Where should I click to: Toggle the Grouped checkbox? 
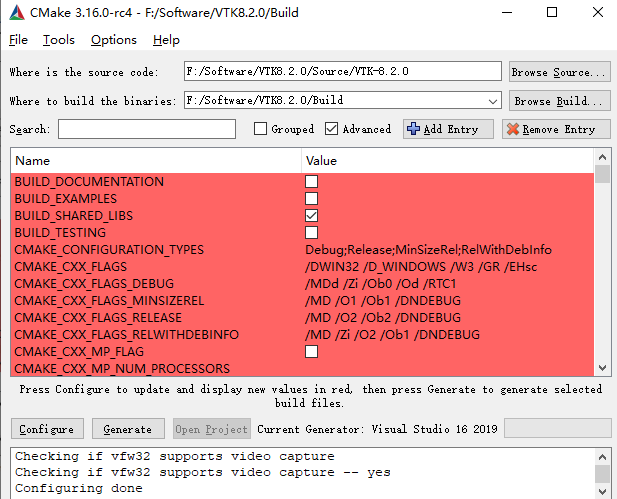point(260,129)
